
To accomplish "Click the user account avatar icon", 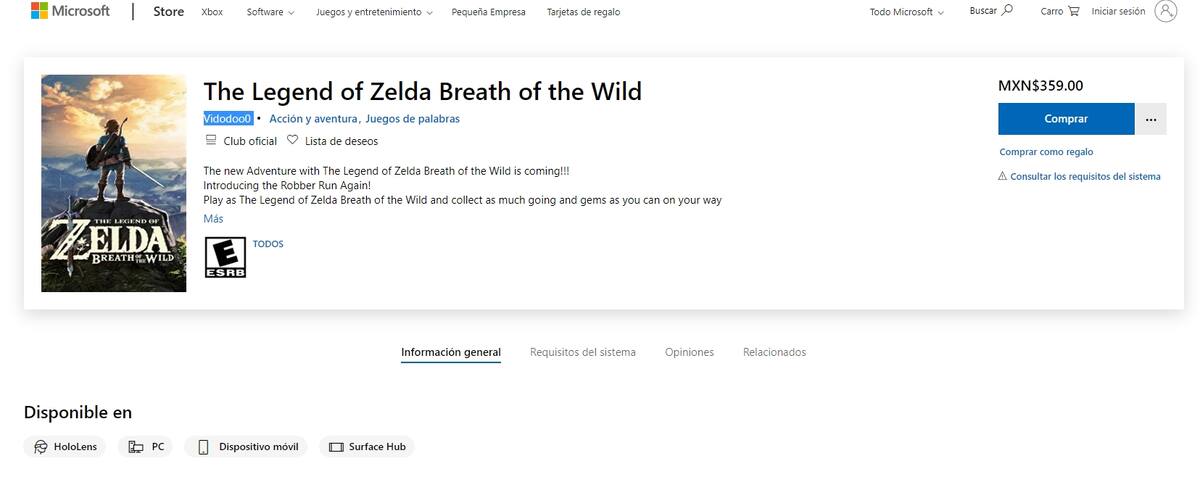I will point(1165,12).
